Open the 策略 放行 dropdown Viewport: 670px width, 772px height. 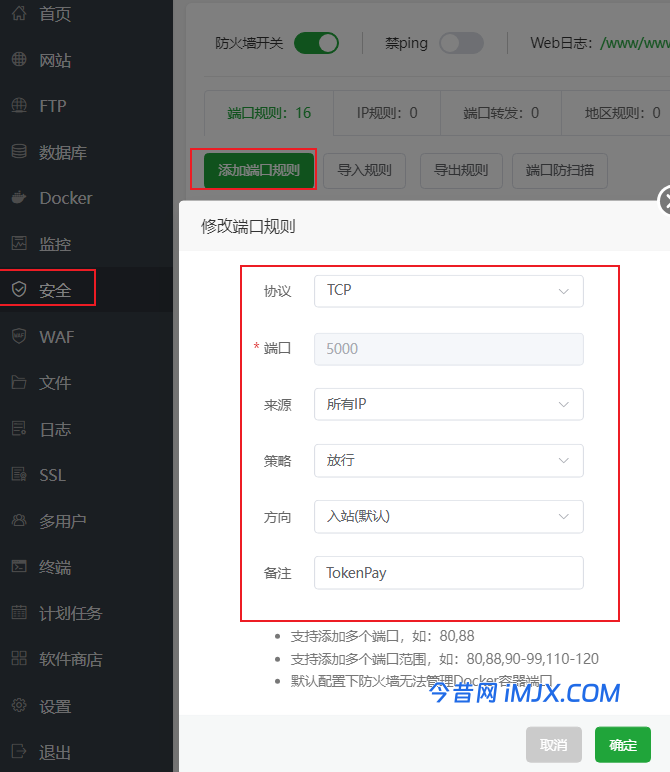tap(448, 460)
